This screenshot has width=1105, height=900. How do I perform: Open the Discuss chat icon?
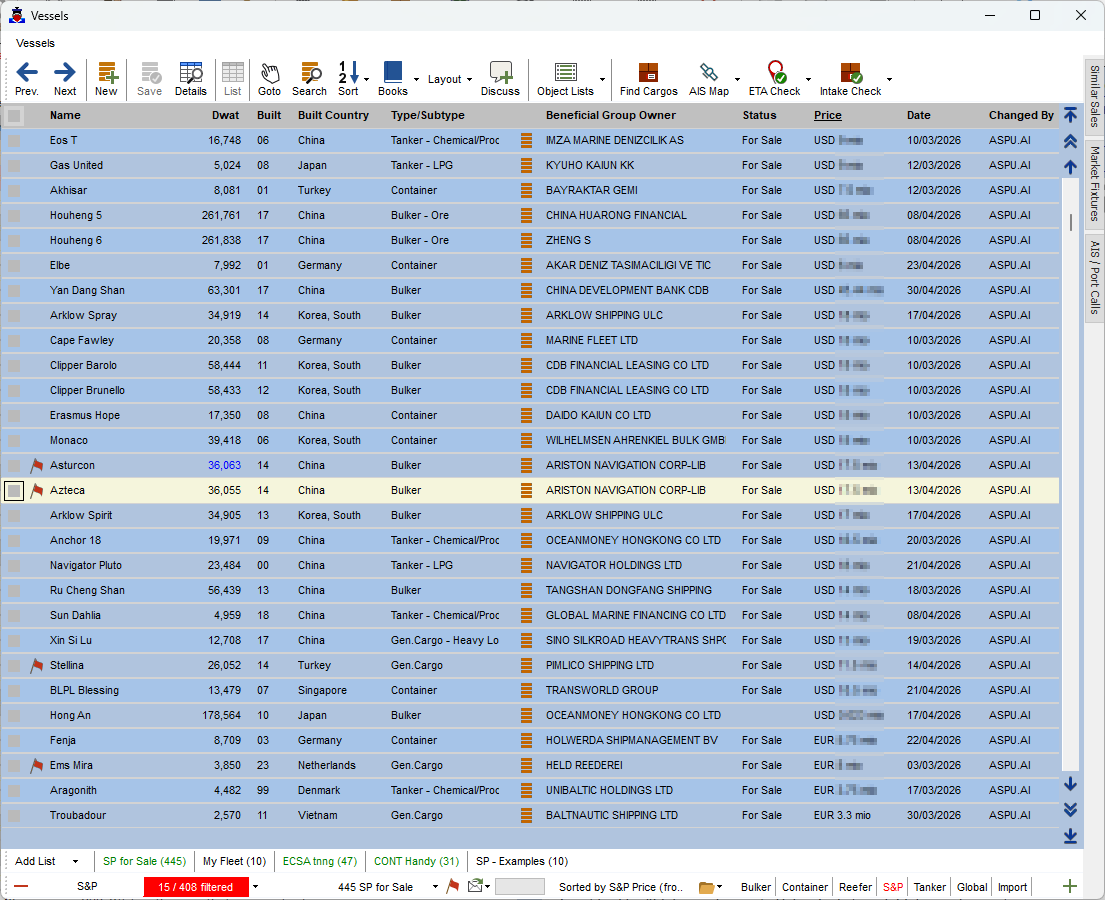pos(500,78)
